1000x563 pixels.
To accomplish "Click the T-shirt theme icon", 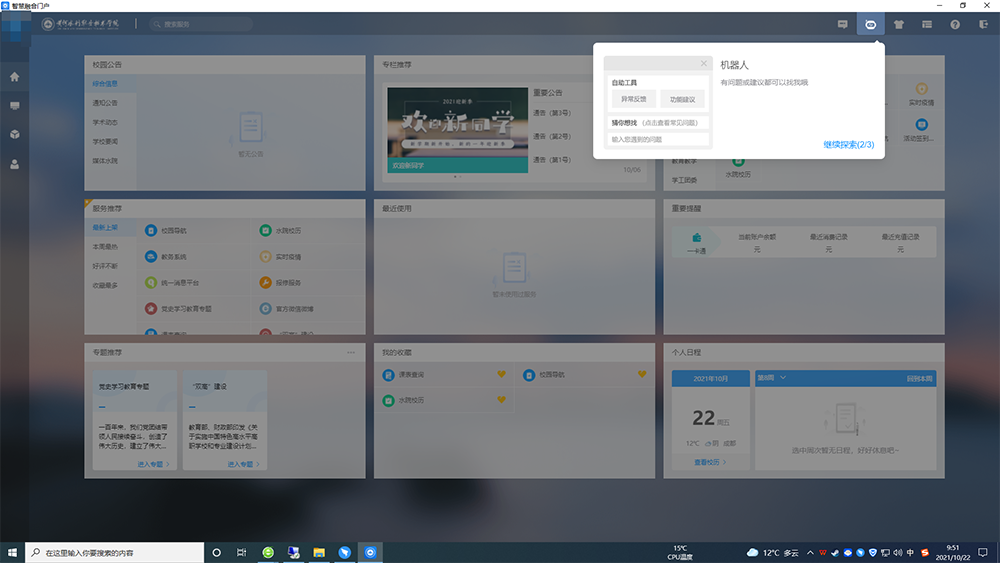I will point(899,23).
